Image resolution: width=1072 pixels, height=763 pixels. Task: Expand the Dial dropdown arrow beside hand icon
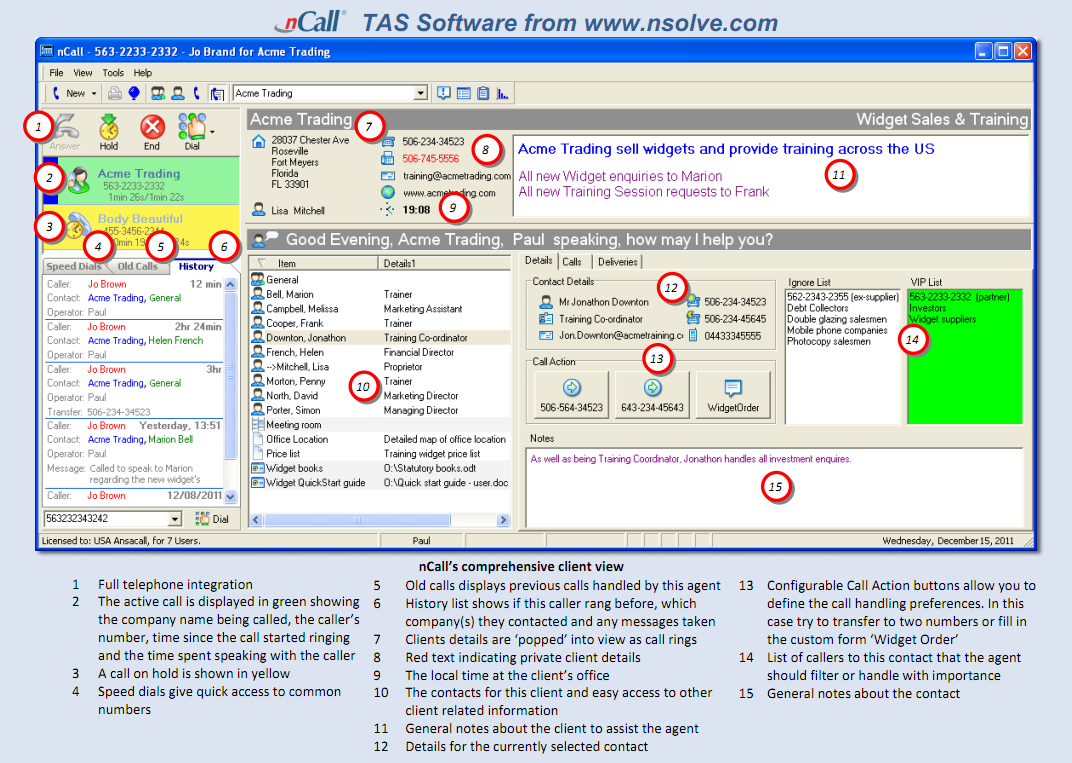[x=213, y=132]
